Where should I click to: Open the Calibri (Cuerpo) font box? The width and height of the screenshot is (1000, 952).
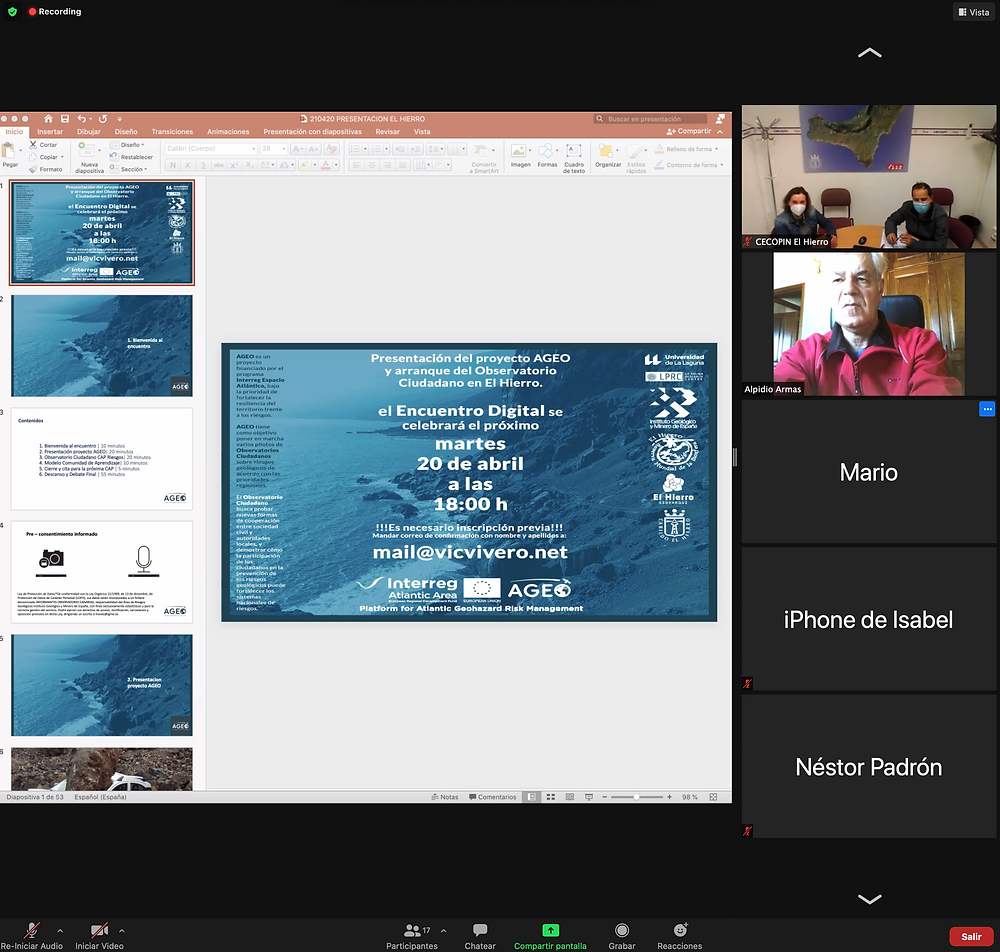[x=210, y=149]
